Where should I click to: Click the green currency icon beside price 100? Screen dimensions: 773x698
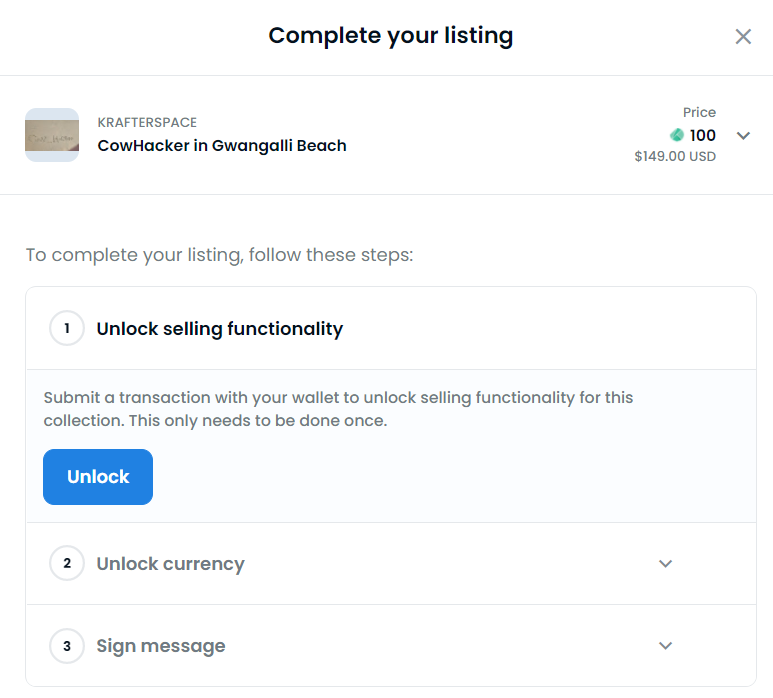[x=677, y=135]
